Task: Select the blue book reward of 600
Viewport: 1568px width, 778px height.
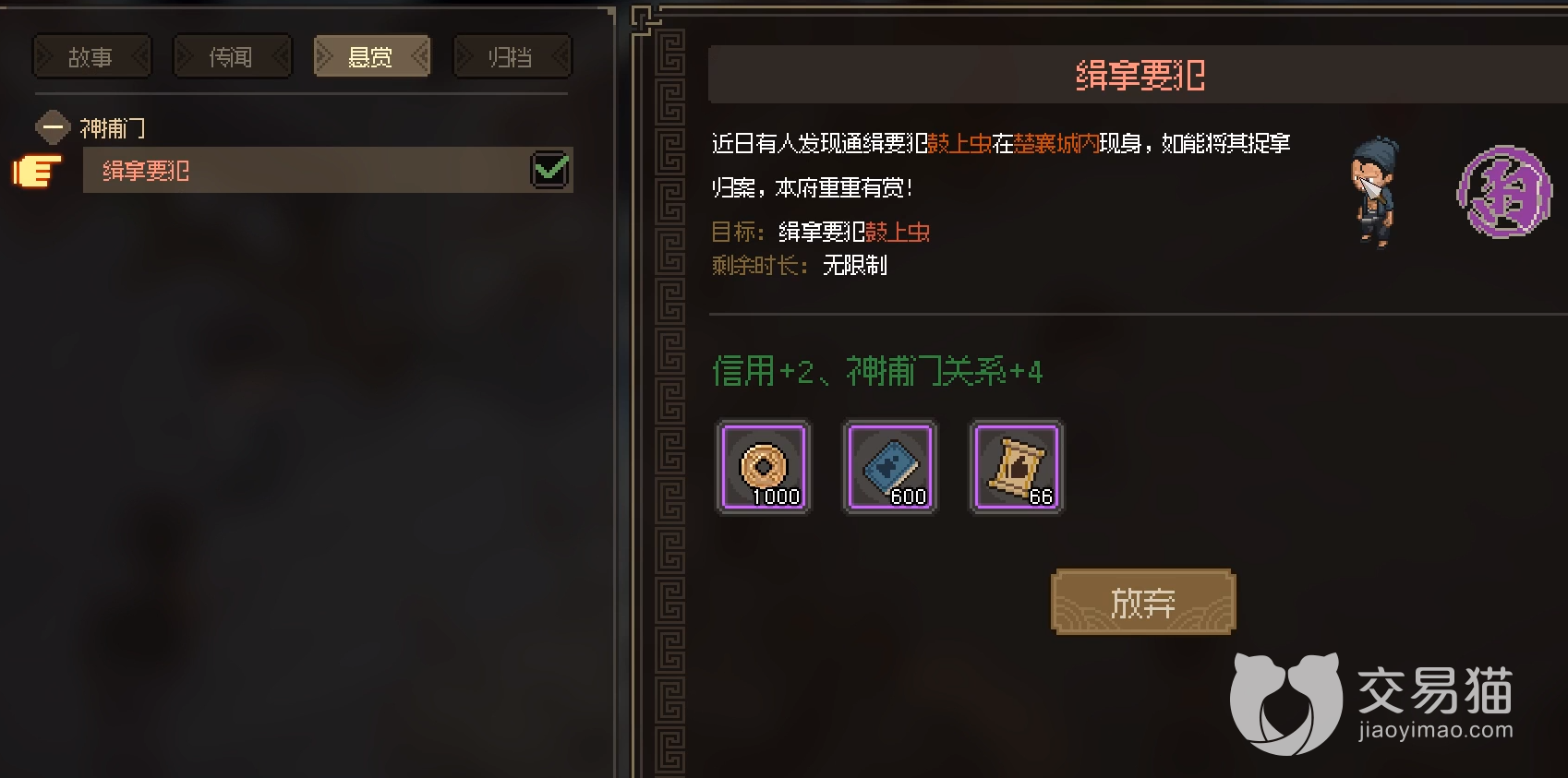Action: point(890,467)
